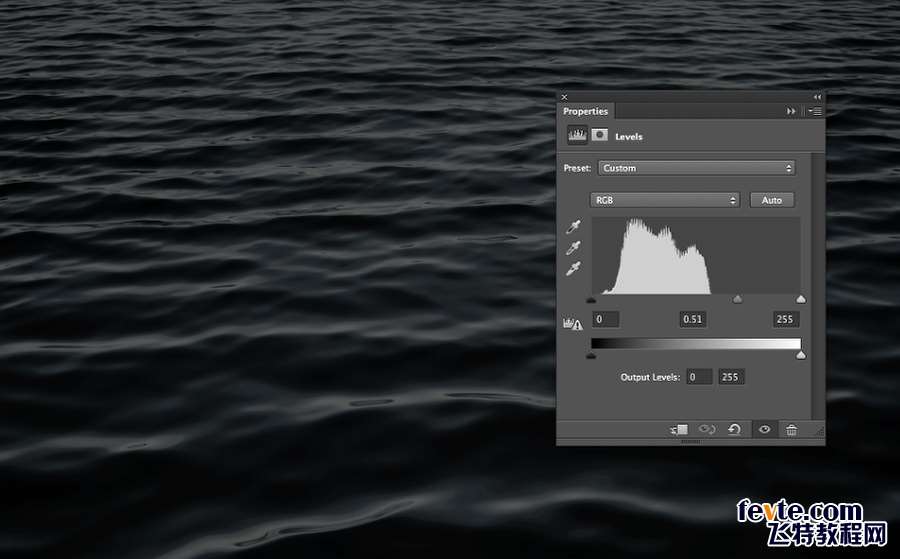
Task: Click the Levels adjustment histogram icon
Action: pos(577,135)
